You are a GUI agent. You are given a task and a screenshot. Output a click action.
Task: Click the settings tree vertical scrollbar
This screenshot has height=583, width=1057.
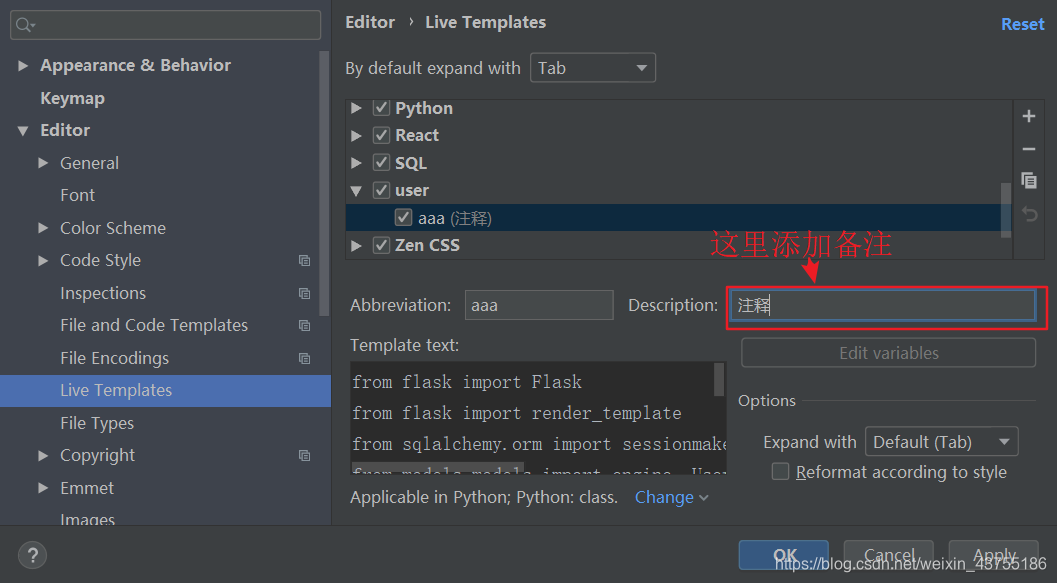point(324,183)
